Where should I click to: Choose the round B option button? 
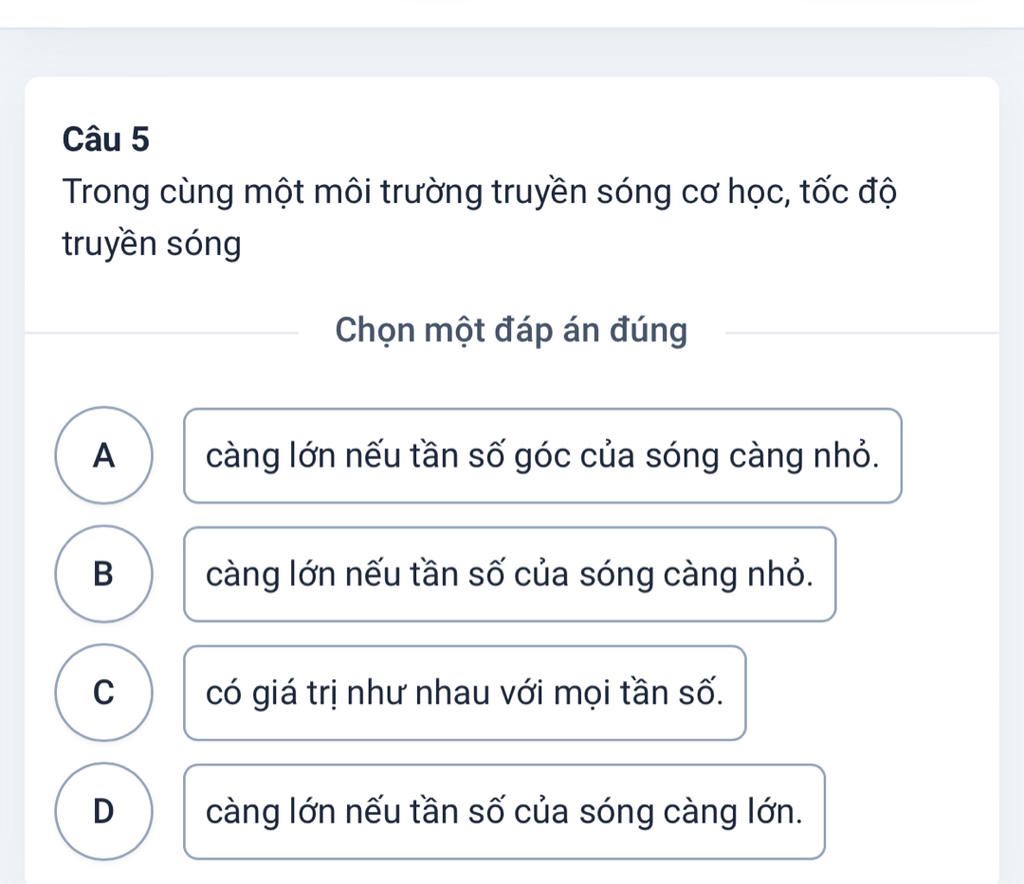pos(104,574)
